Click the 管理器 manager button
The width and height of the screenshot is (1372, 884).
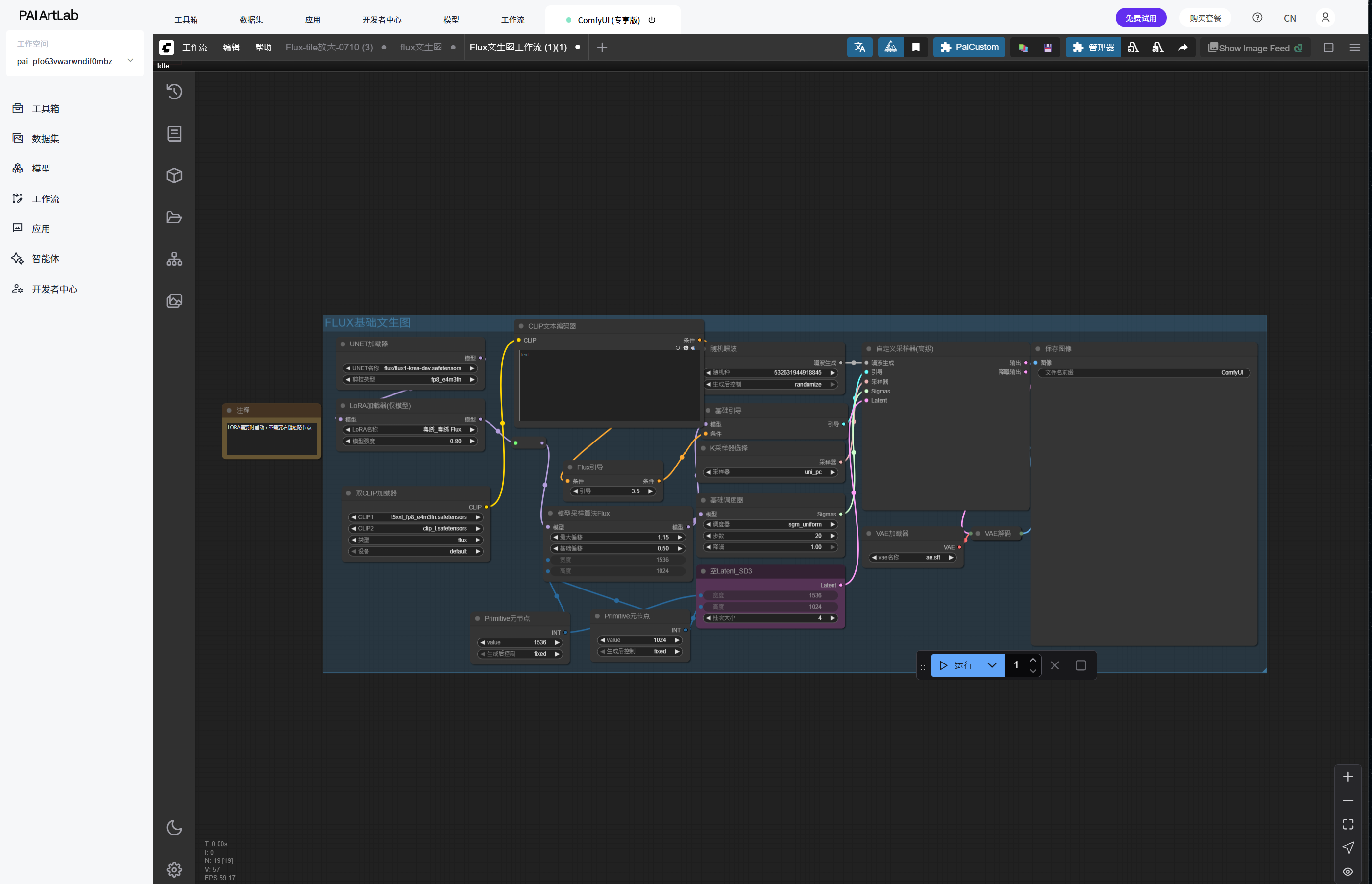coord(1093,48)
